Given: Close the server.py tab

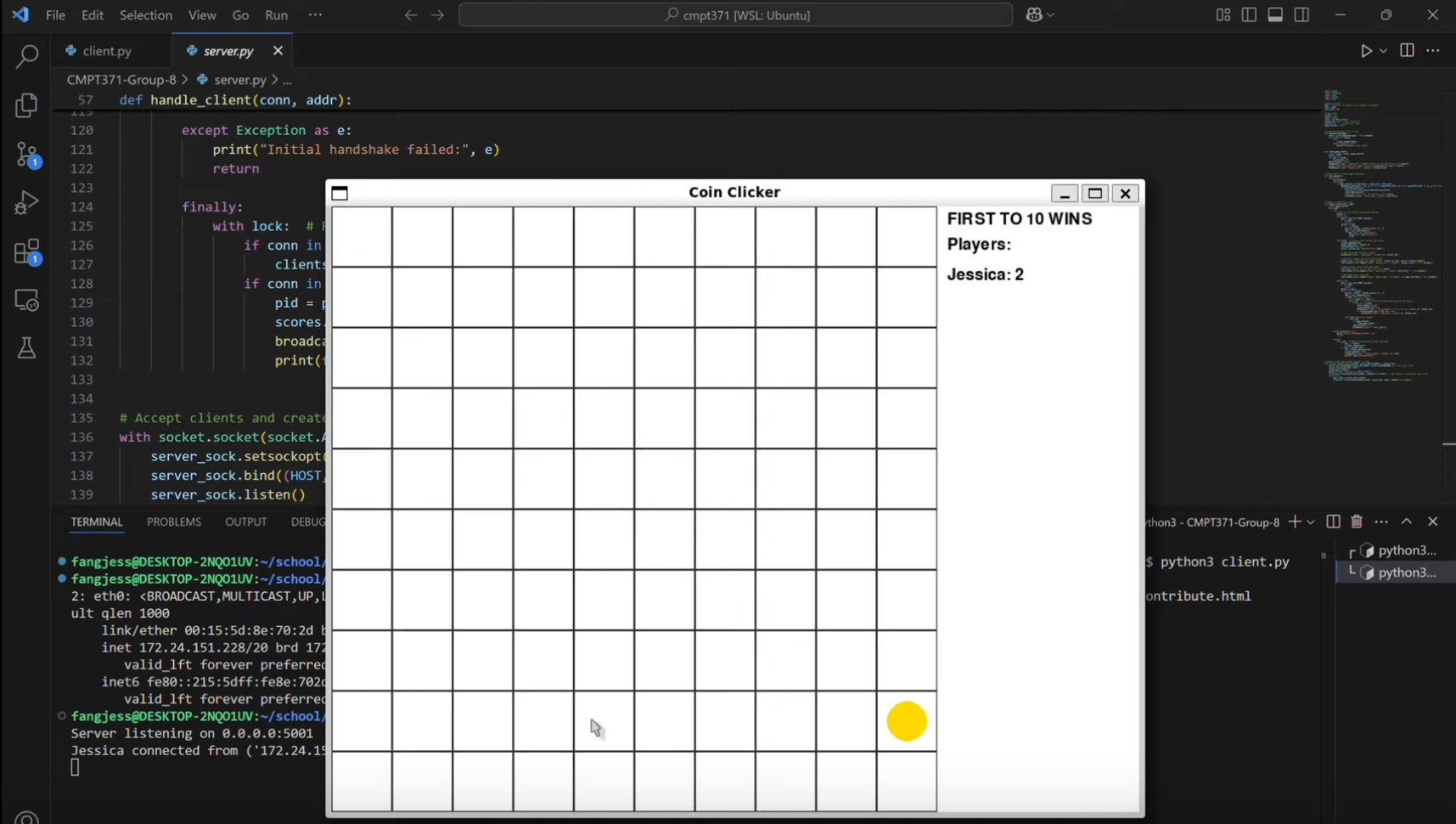Looking at the screenshot, I should tap(278, 51).
